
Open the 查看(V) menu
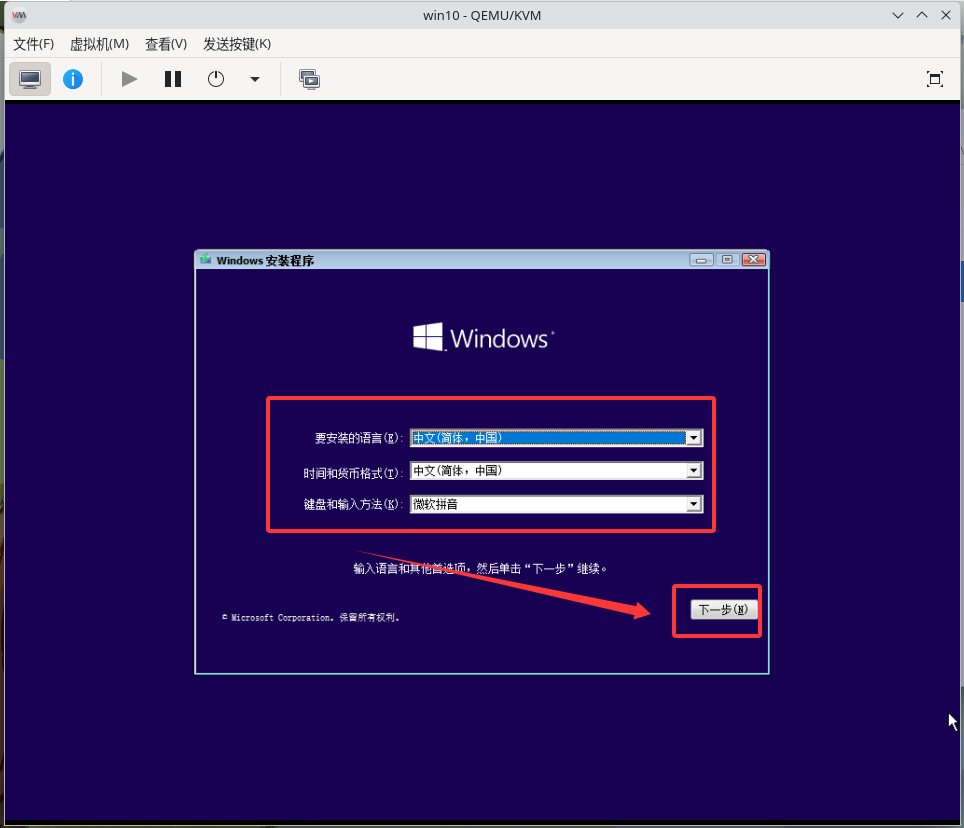pos(166,44)
